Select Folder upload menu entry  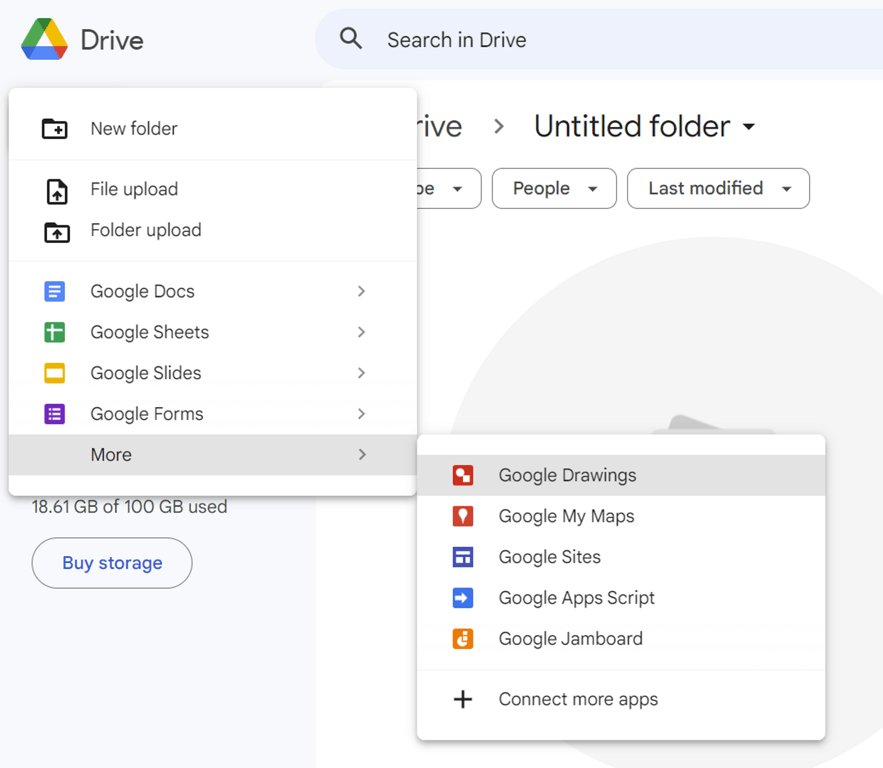213,230
